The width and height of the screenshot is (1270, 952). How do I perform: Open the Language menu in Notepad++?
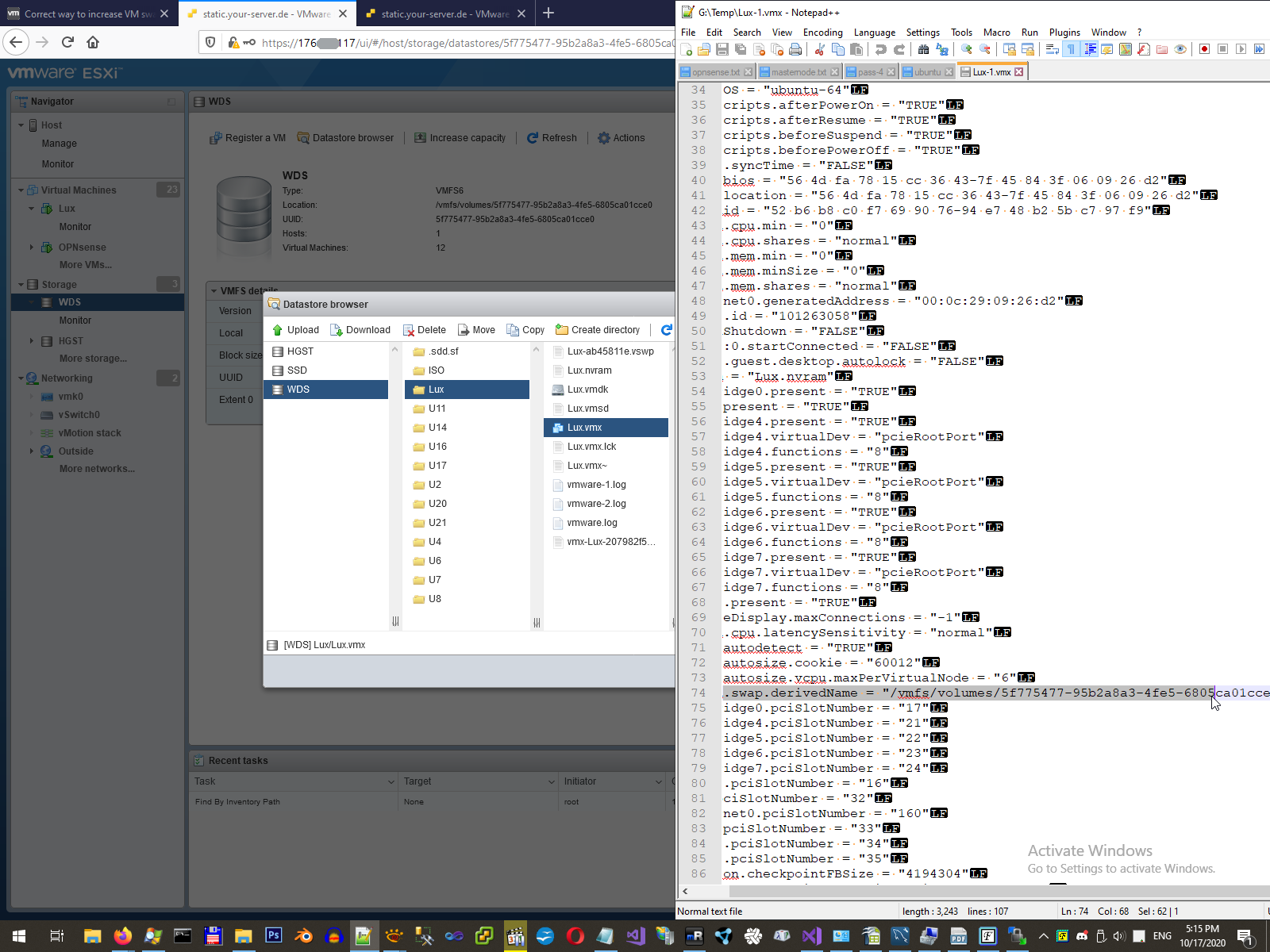click(874, 33)
